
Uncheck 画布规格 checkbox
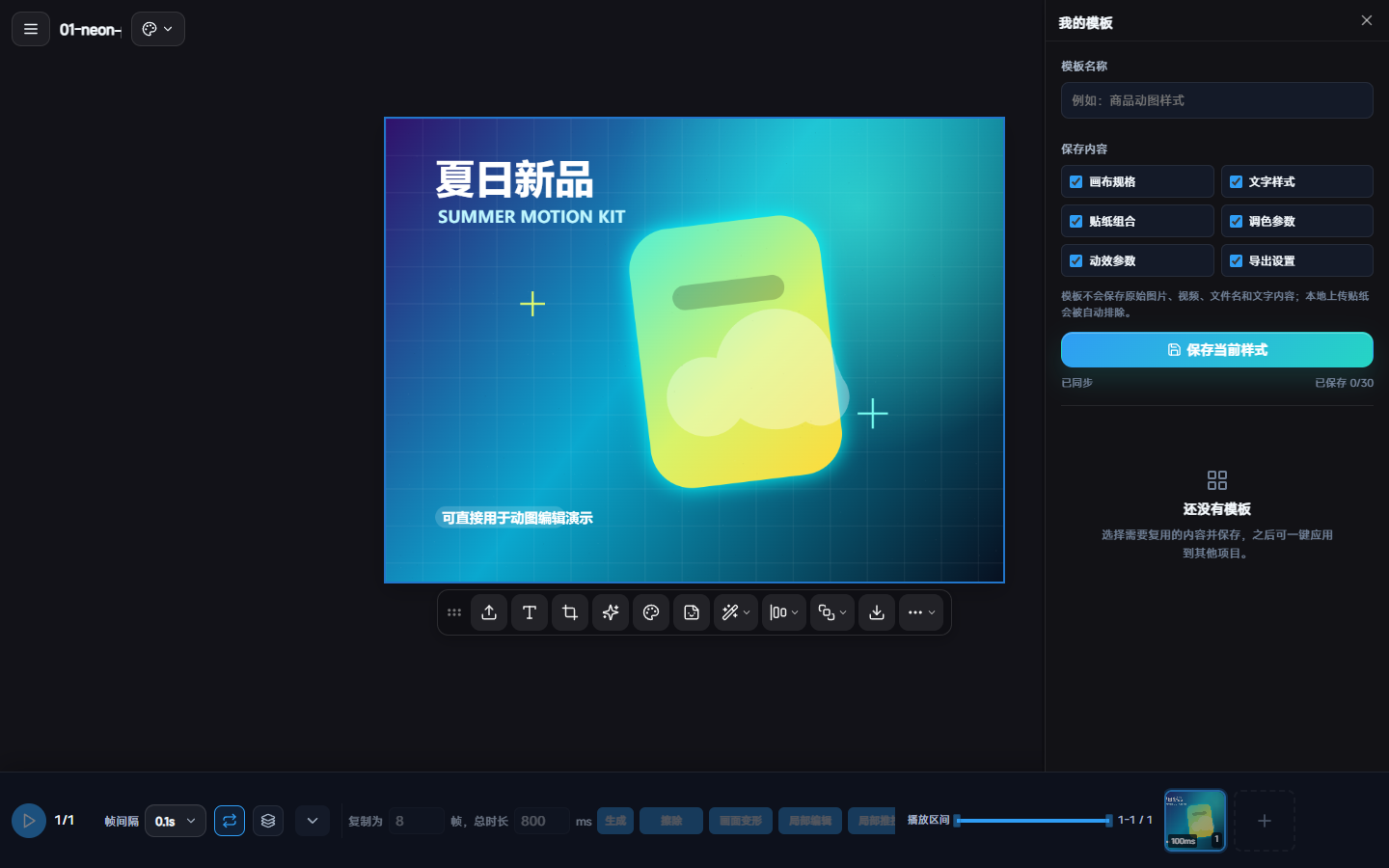pos(1076,181)
